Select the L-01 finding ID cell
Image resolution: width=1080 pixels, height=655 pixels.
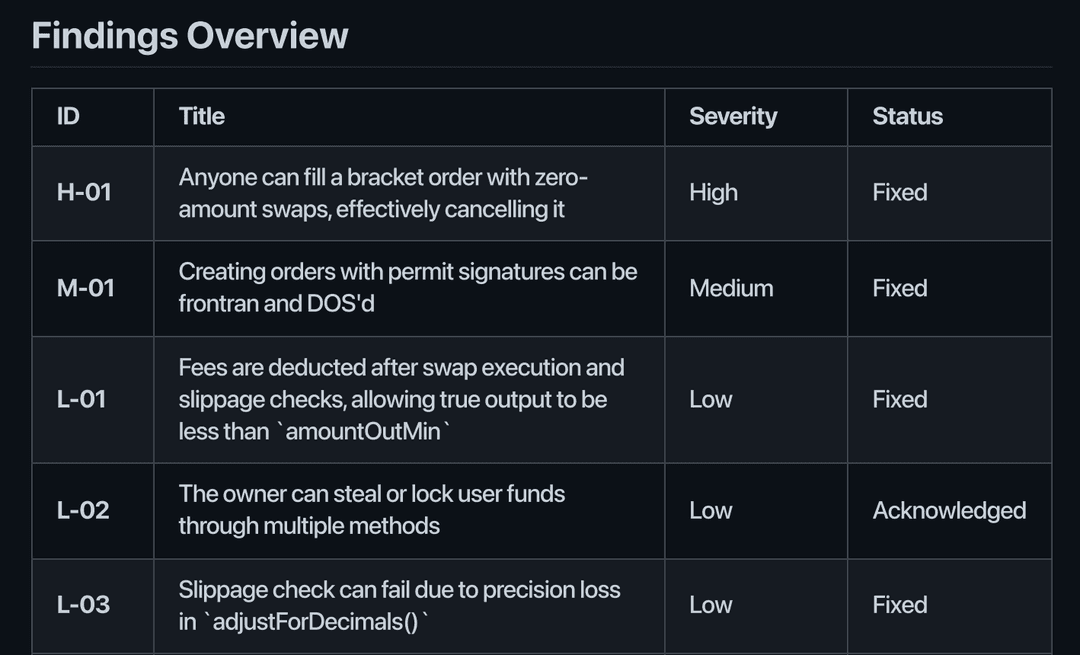[x=82, y=399]
